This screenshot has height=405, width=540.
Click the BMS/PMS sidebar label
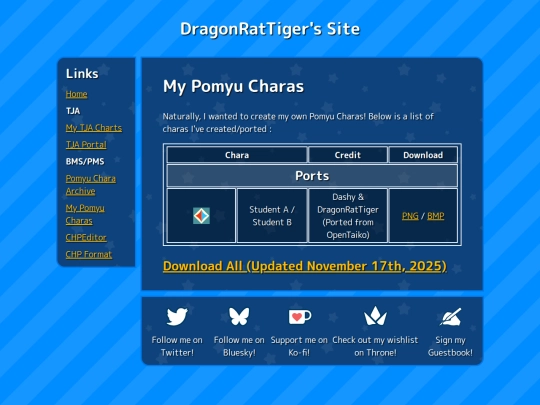tap(85, 162)
